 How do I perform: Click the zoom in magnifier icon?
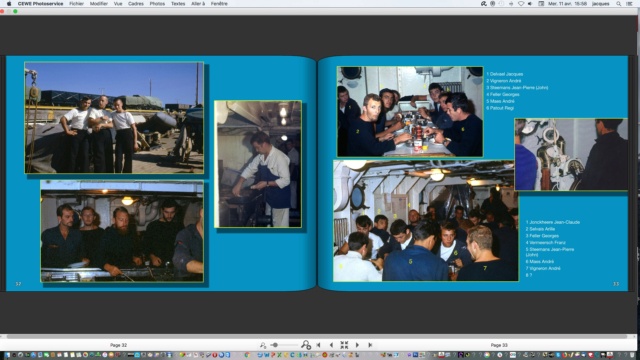point(306,345)
